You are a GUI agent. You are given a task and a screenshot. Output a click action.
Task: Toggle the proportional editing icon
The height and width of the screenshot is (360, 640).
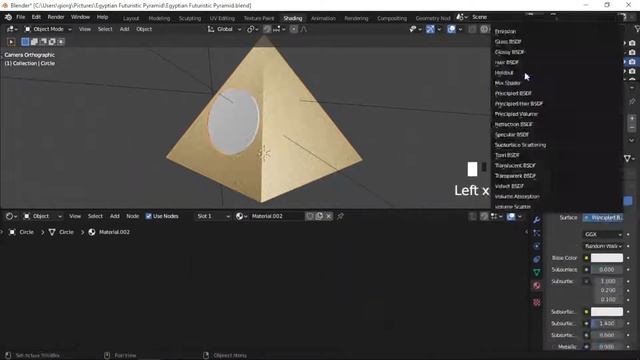[293, 29]
